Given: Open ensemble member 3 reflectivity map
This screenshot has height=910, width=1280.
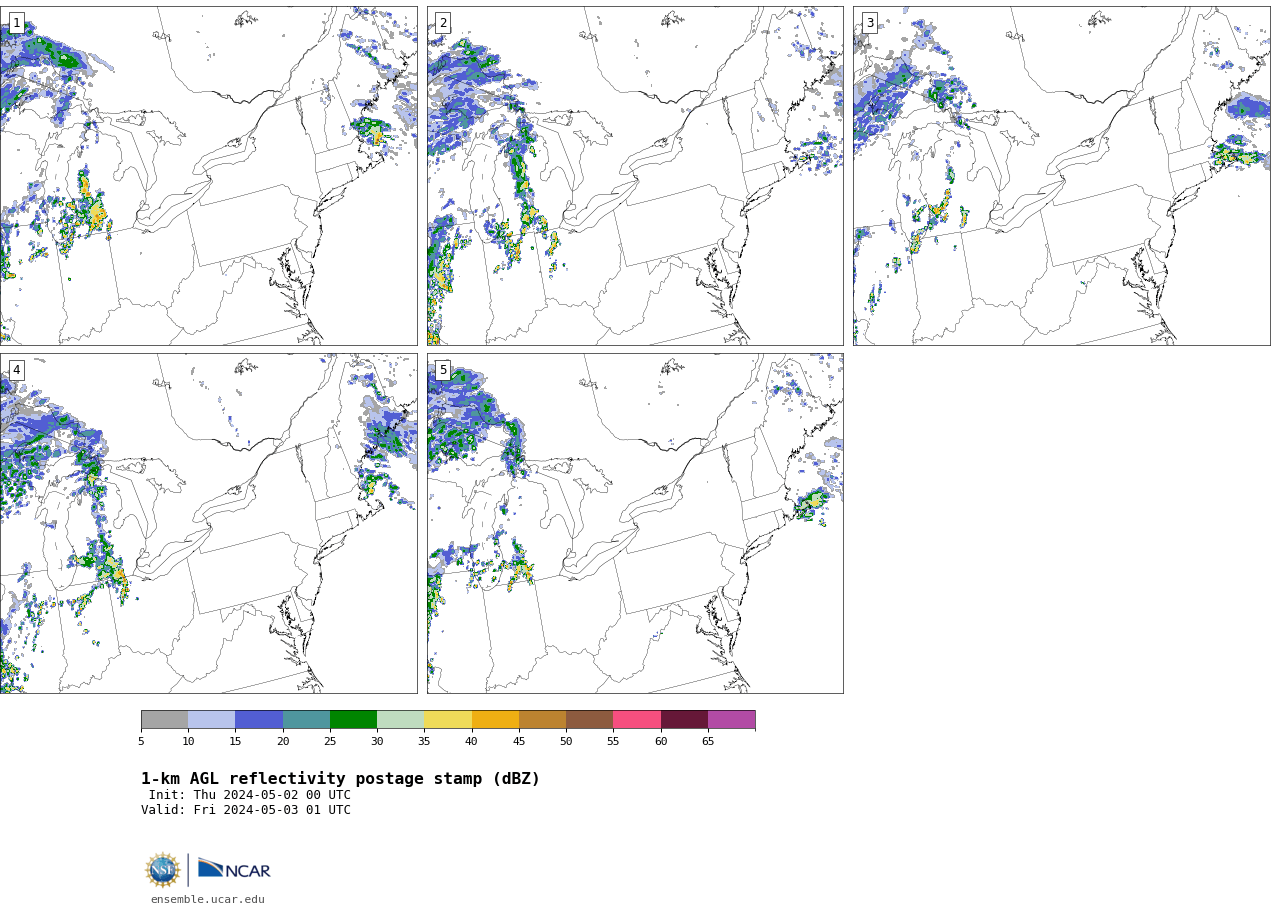Looking at the screenshot, I should 1061,176.
